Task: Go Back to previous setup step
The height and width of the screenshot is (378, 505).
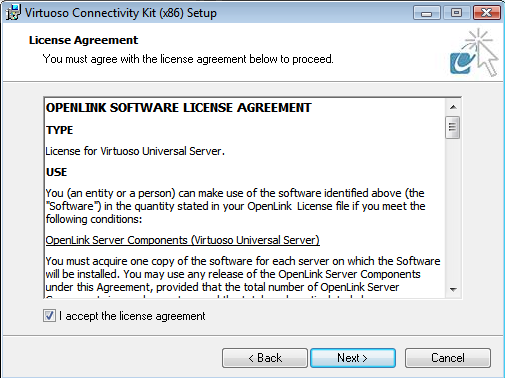Action: point(265,358)
